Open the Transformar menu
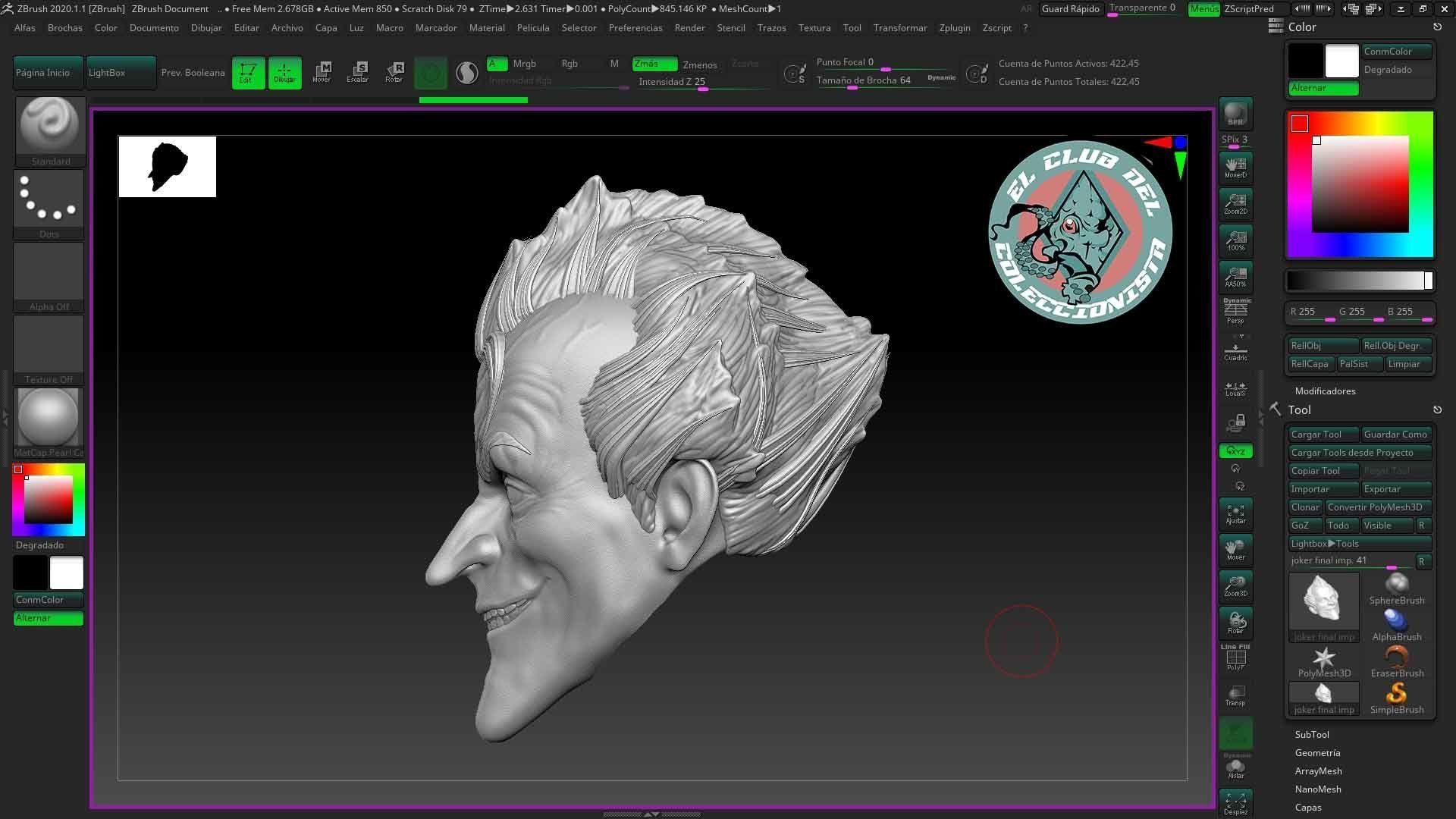Image resolution: width=1456 pixels, height=819 pixels. (x=899, y=27)
